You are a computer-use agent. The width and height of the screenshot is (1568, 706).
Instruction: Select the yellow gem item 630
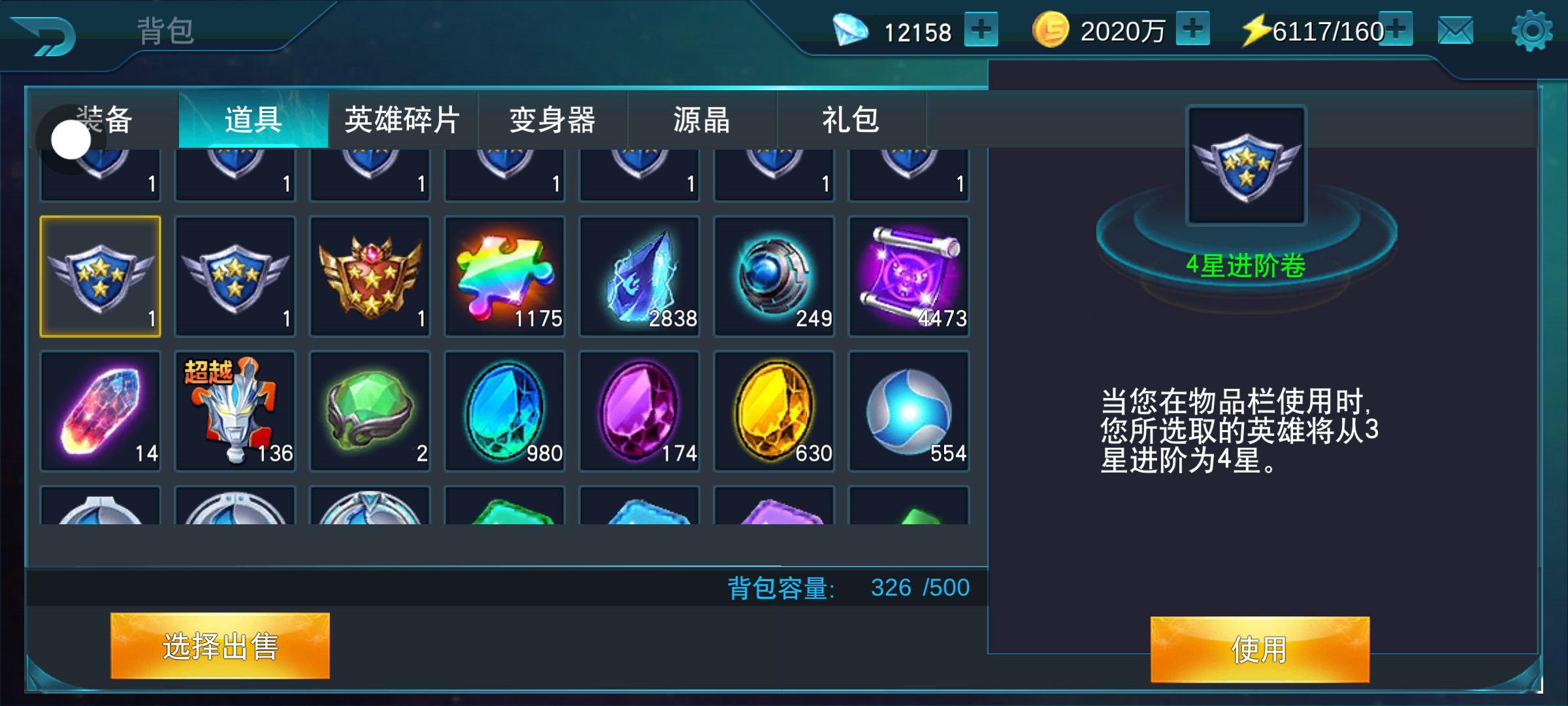pos(774,411)
